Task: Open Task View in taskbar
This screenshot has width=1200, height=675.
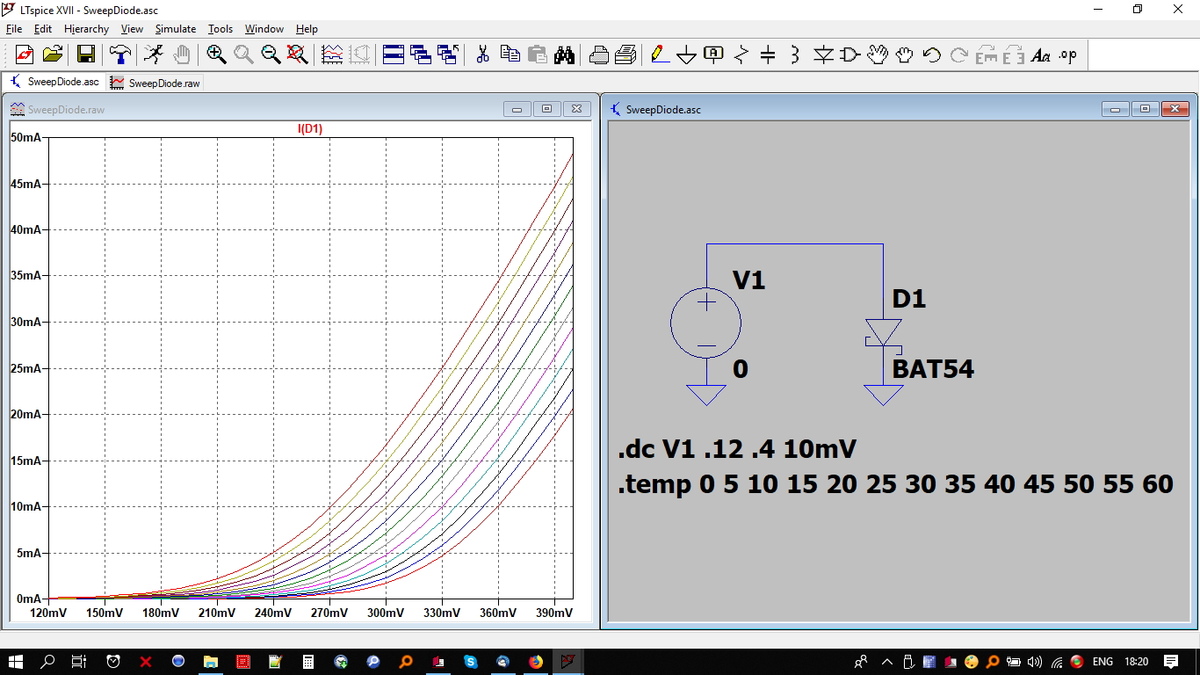Action: click(x=79, y=661)
